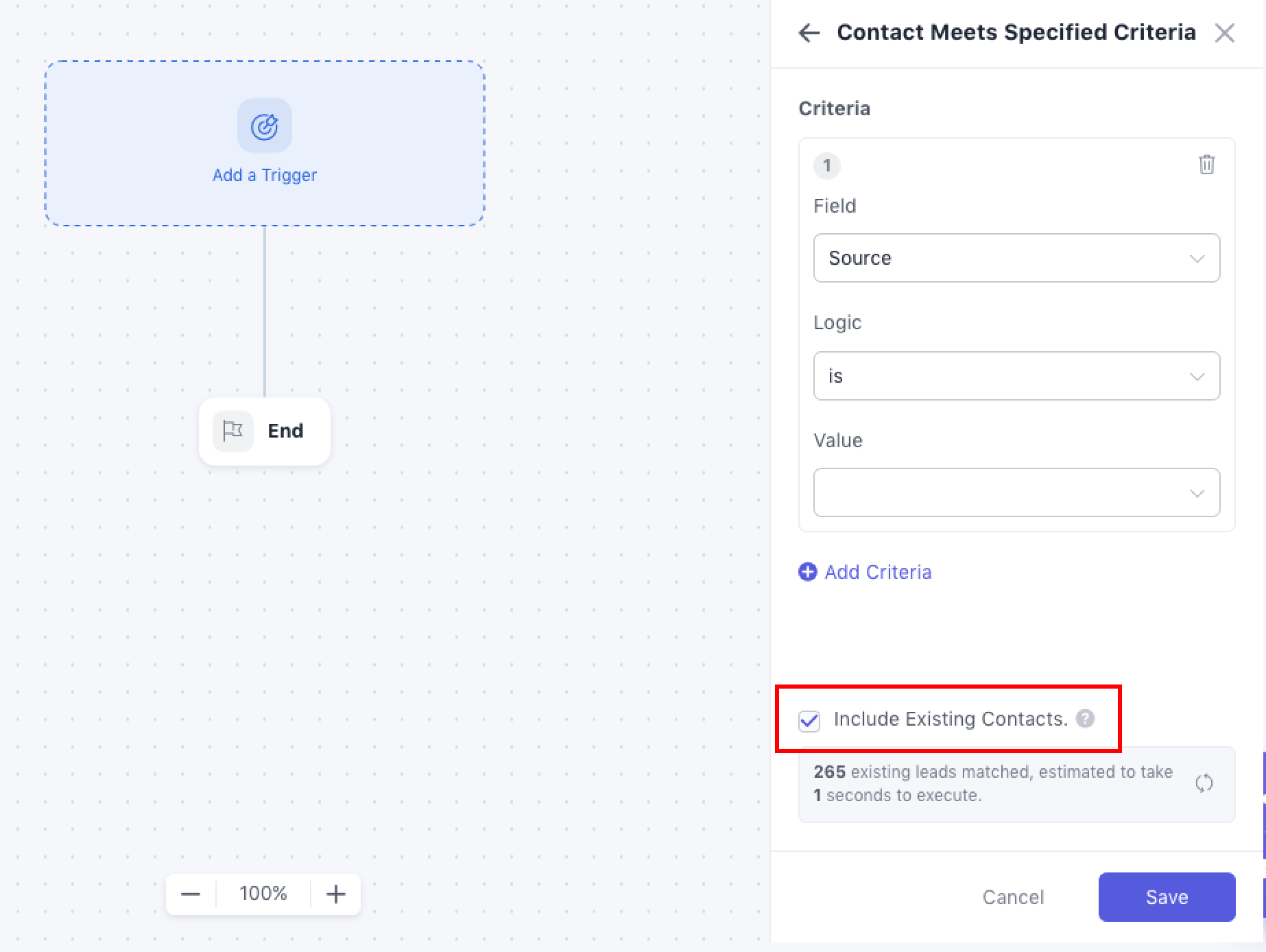
Task: Click the 100% zoom level indicator
Action: [263, 894]
